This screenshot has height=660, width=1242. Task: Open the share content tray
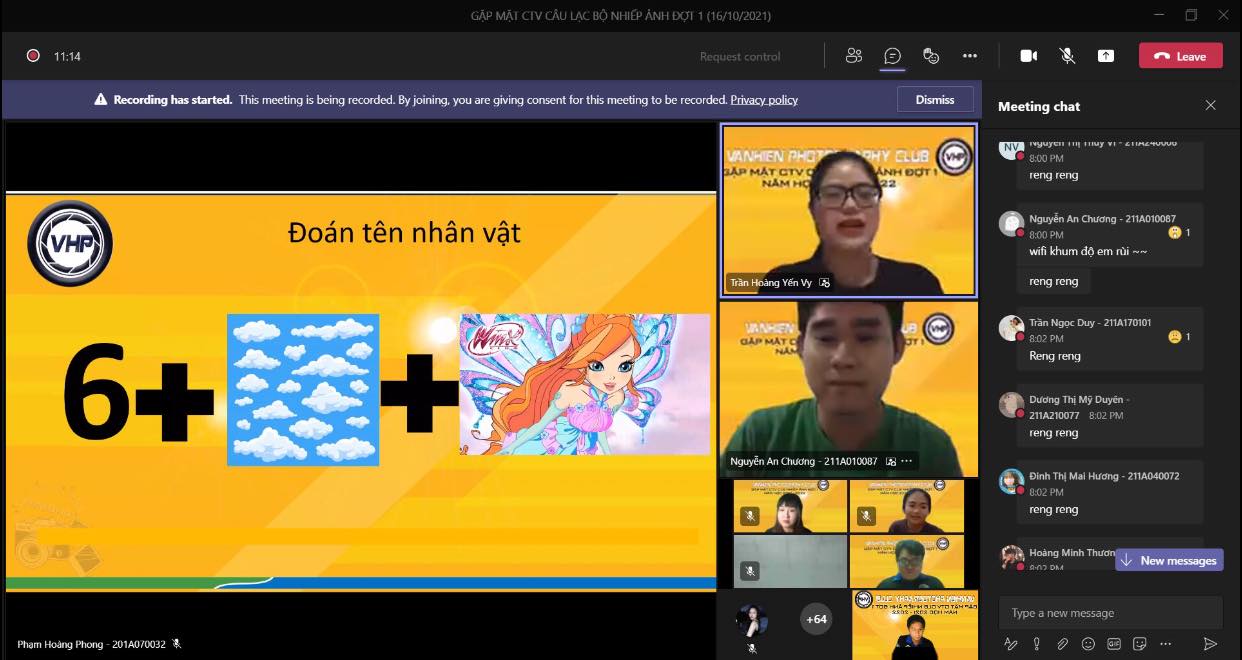(x=1106, y=56)
